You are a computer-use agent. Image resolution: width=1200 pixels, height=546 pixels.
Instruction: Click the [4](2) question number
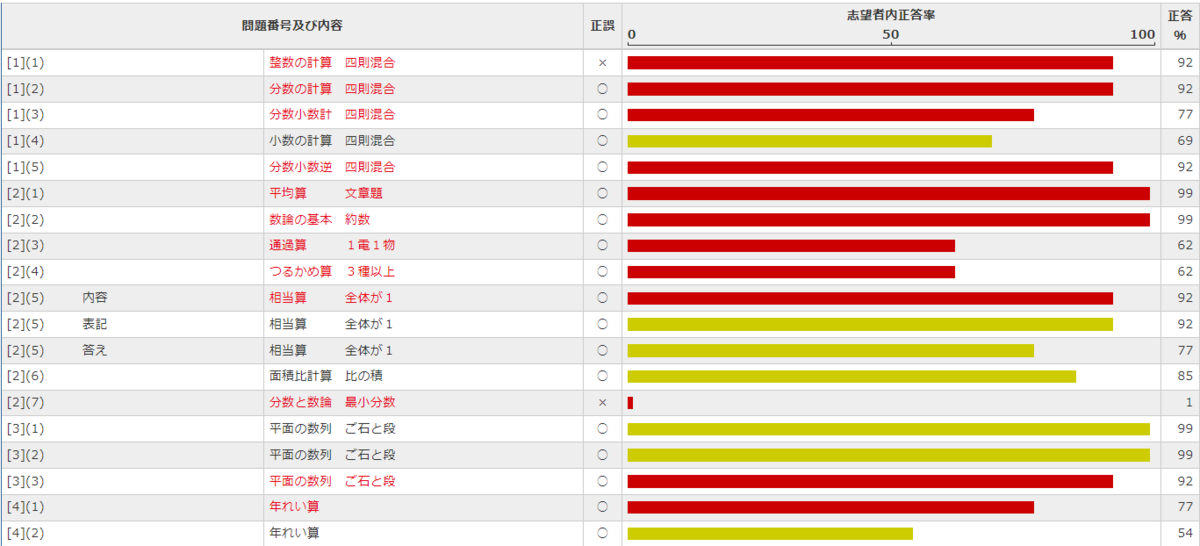tap(25, 533)
